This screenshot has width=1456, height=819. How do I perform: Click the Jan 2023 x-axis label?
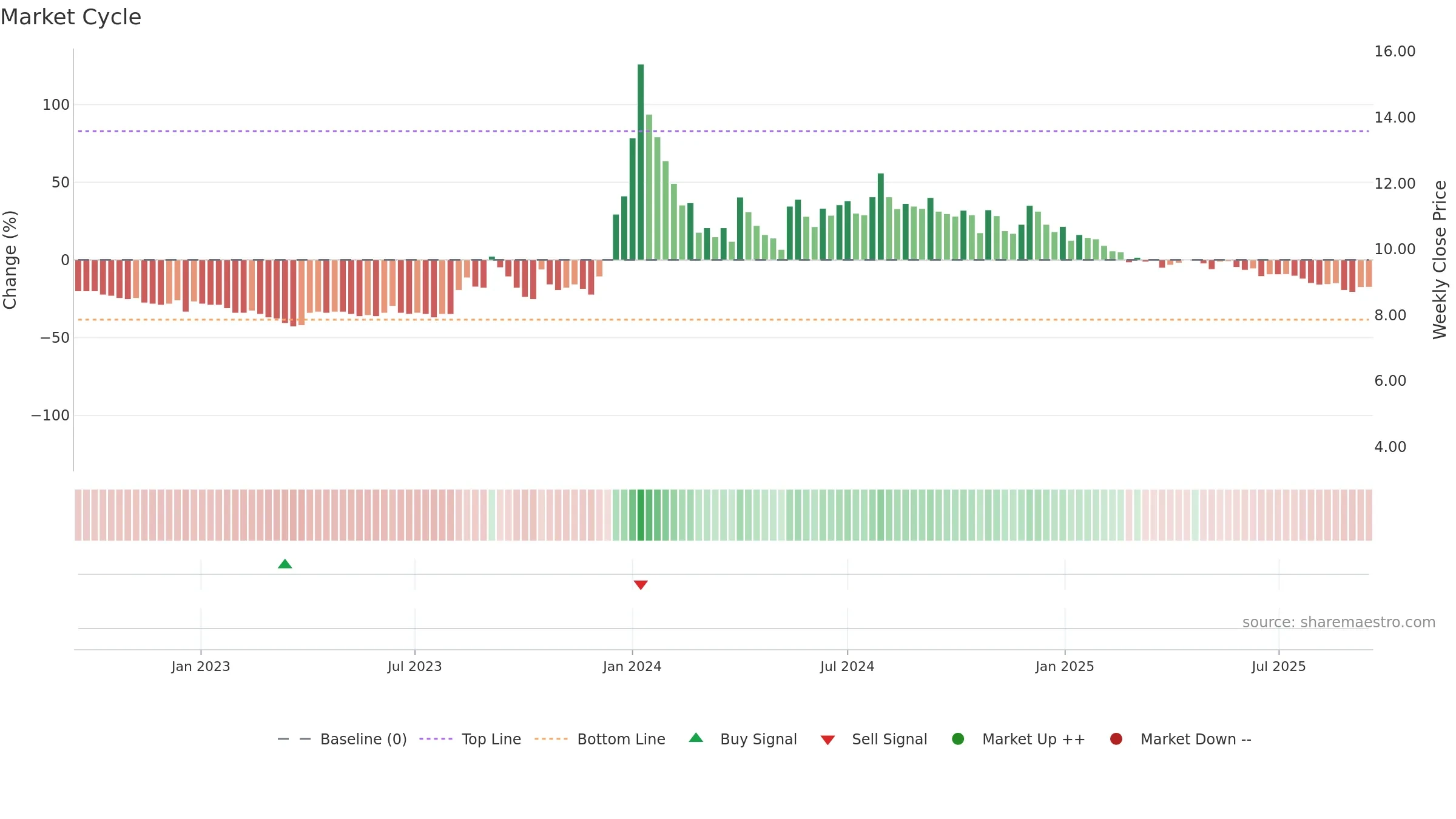[x=201, y=666]
